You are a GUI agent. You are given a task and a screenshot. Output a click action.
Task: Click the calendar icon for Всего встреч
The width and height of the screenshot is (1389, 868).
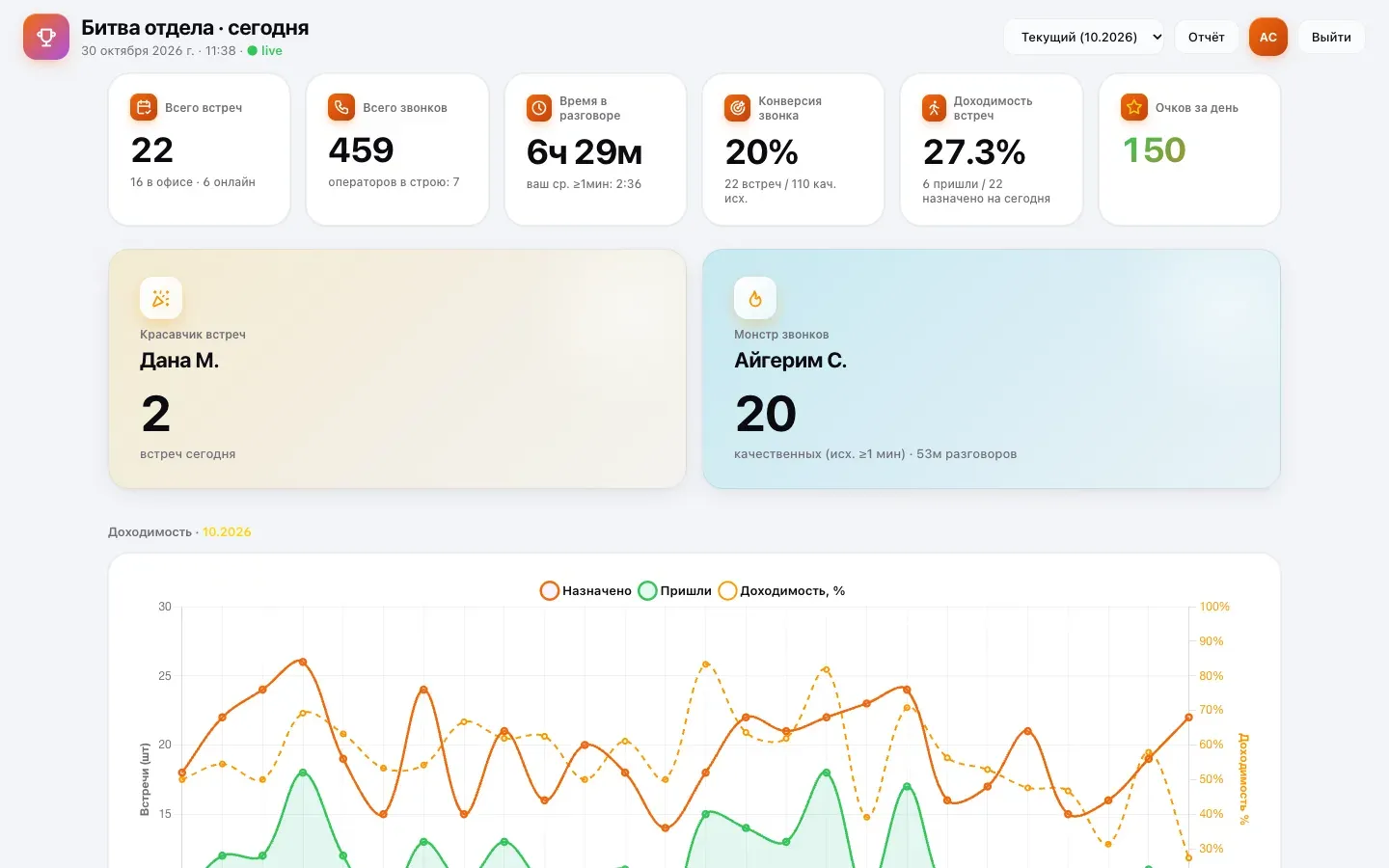144,107
